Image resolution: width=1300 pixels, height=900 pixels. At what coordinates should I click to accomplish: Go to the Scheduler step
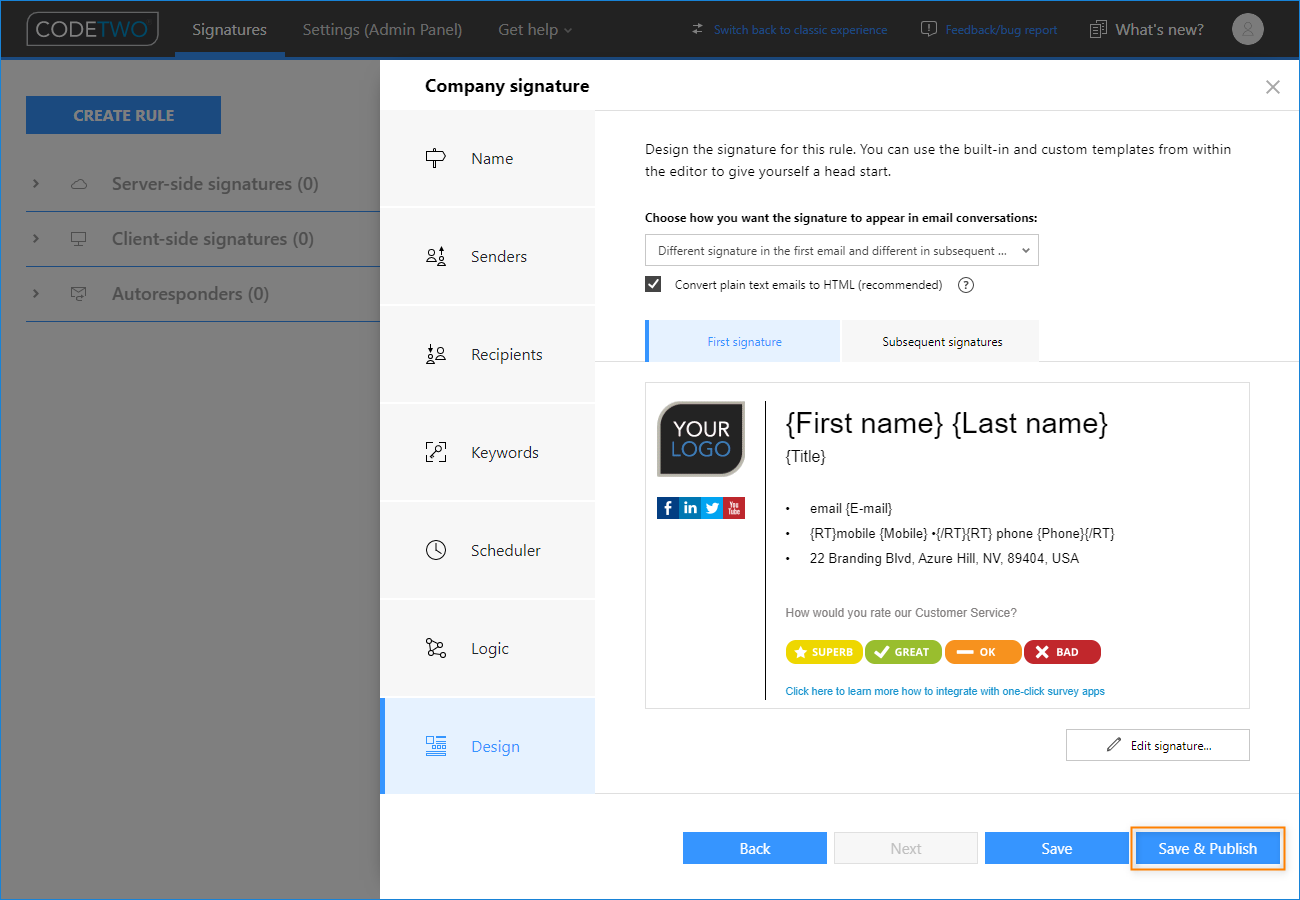[488, 550]
